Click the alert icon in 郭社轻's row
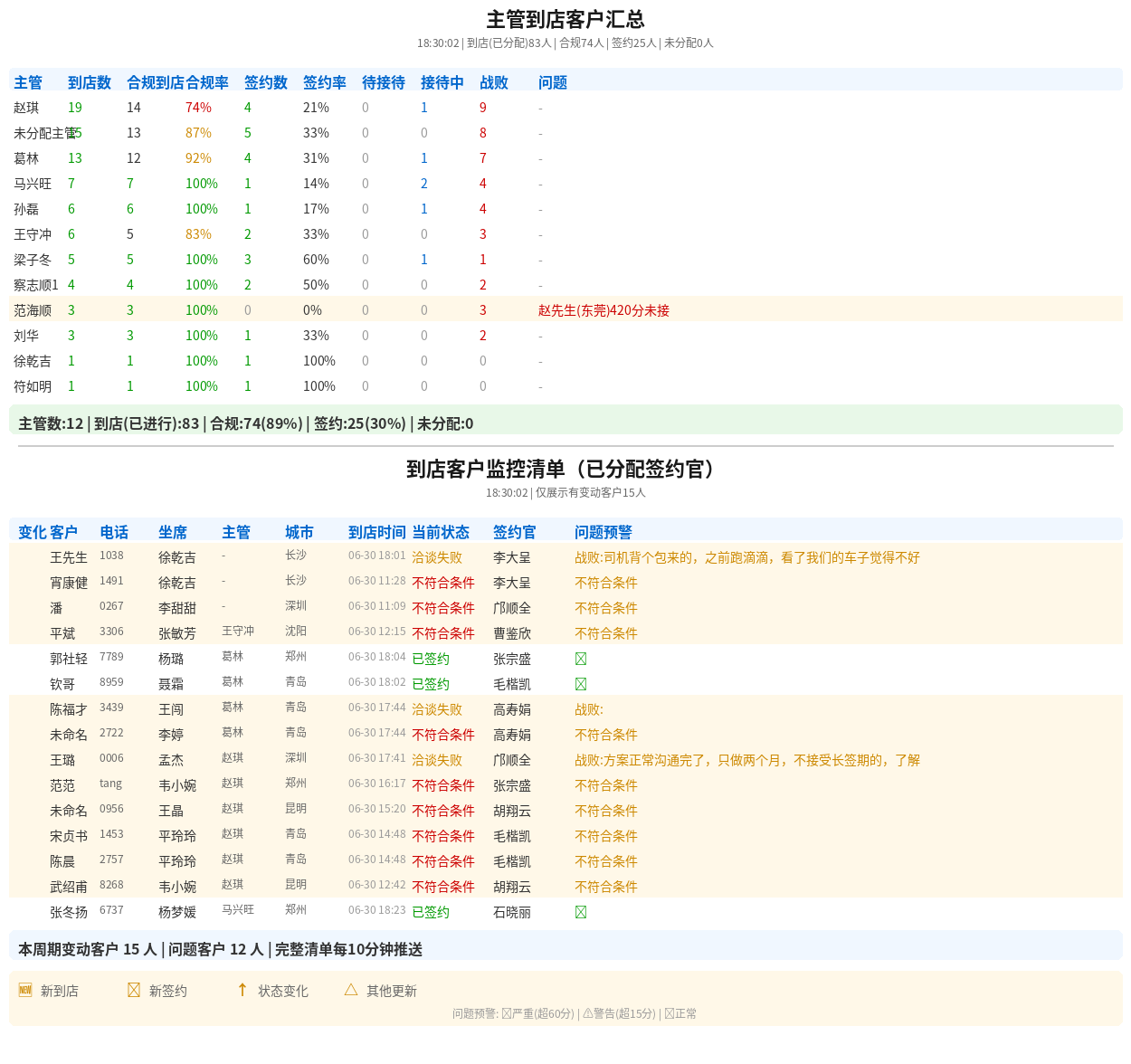This screenshot has height=1064, width=1131. pyautogui.click(x=581, y=659)
